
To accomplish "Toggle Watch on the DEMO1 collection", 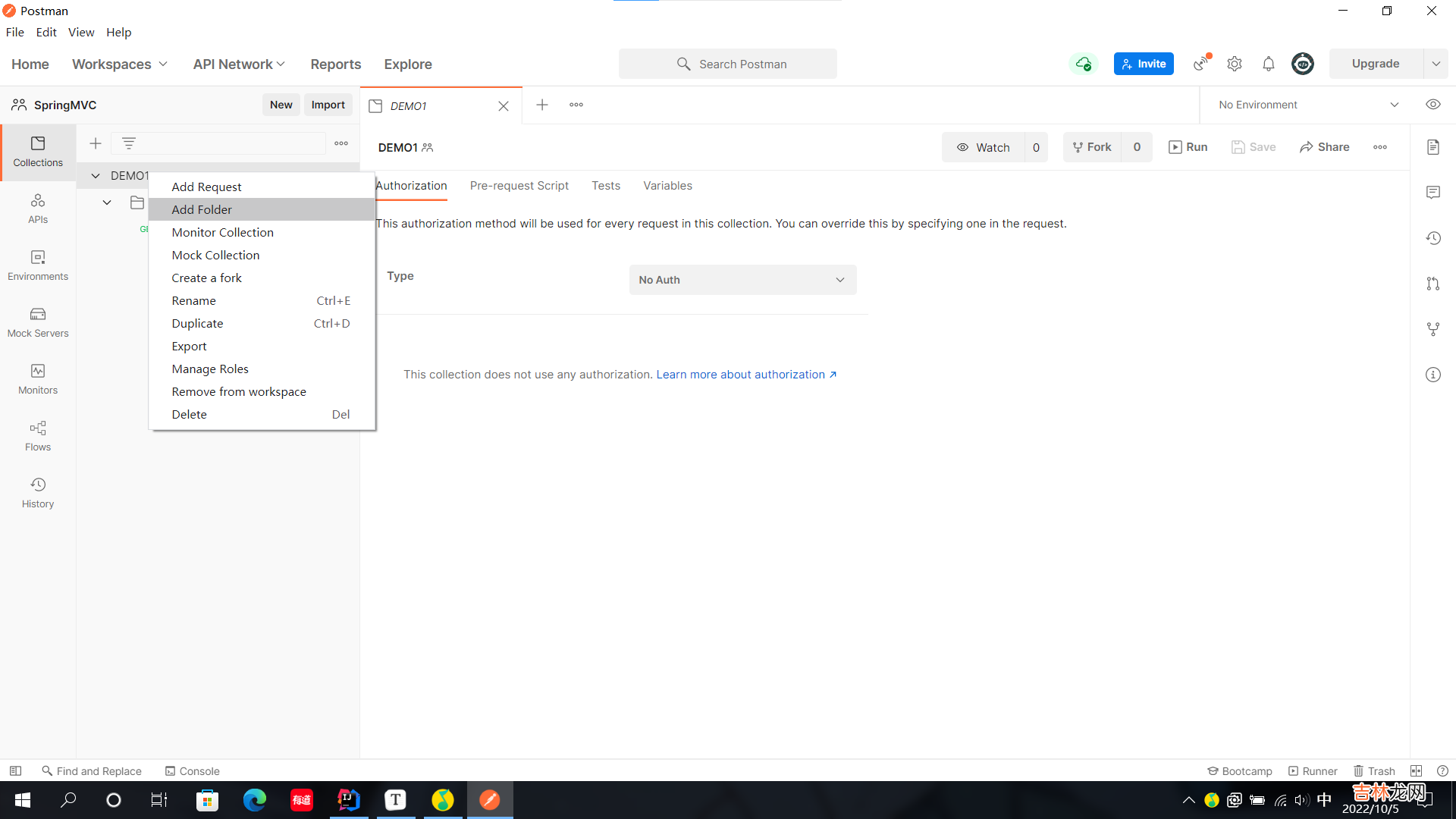I will click(984, 147).
